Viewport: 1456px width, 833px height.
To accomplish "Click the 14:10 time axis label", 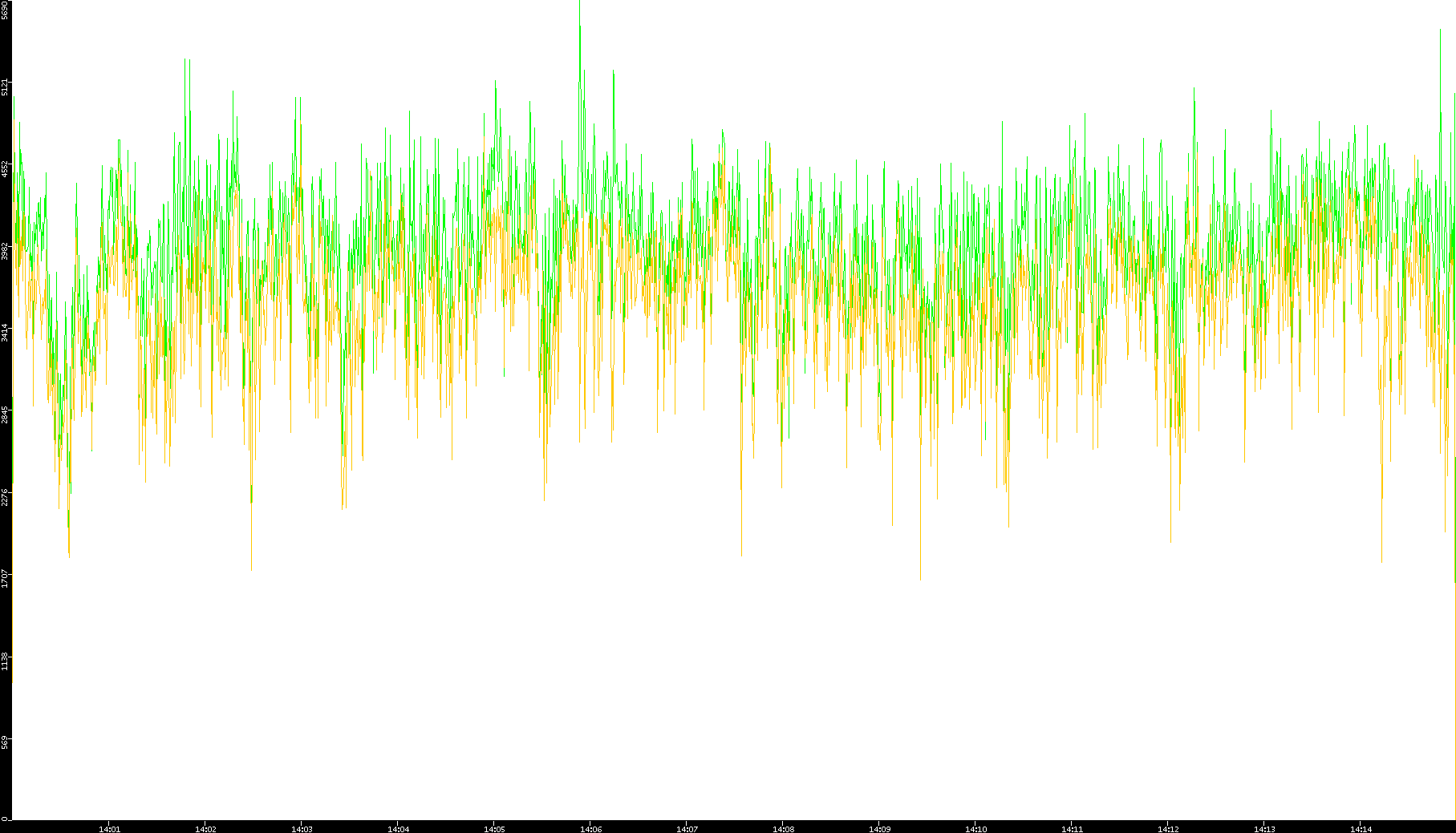I will [975, 829].
